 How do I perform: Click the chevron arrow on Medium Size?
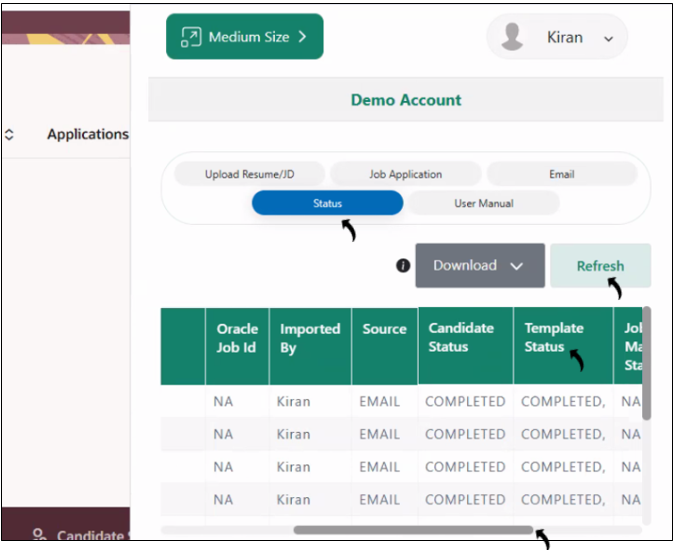pos(303,37)
